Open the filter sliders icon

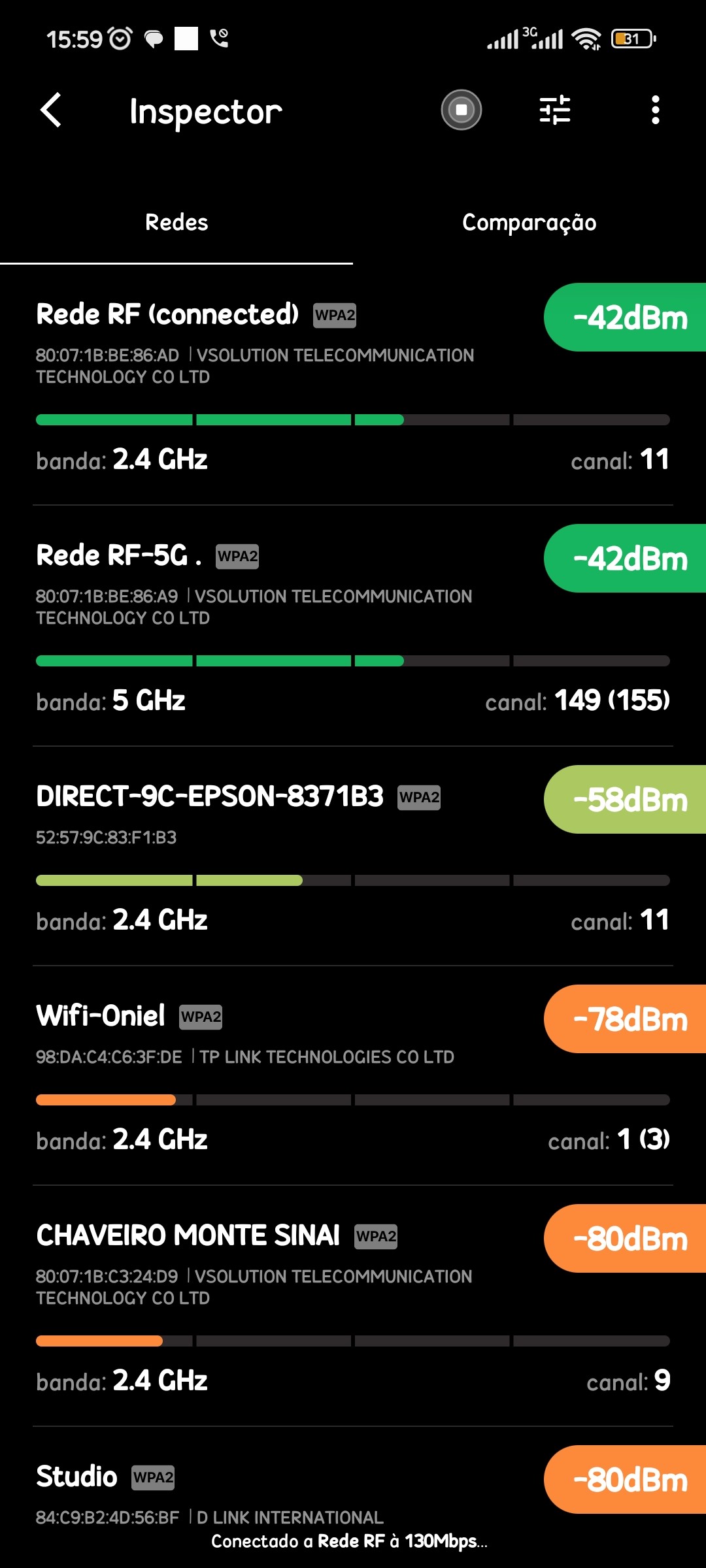pyautogui.click(x=555, y=110)
